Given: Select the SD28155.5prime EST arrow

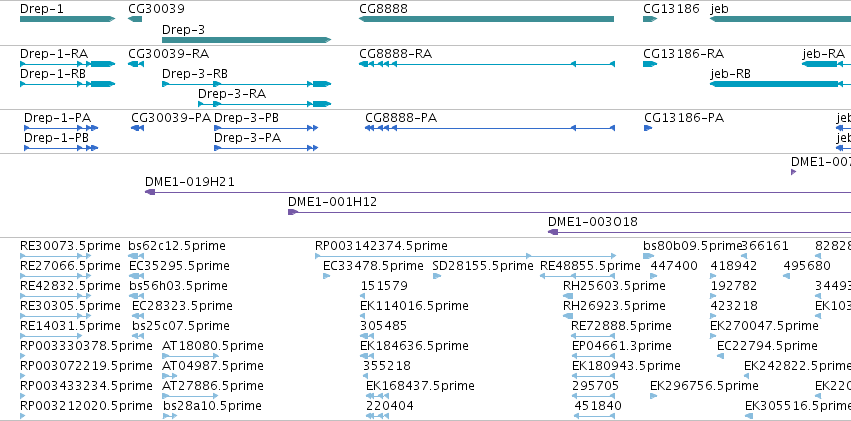Looking at the screenshot, I should (x=436, y=276).
